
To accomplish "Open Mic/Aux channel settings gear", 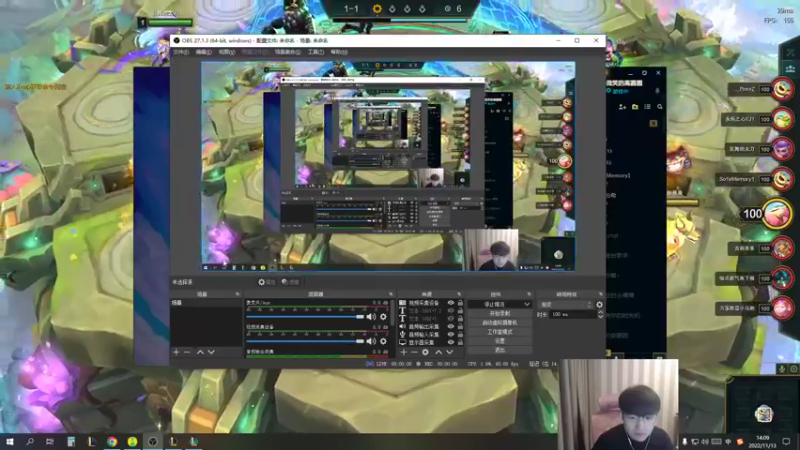I will tap(383, 317).
